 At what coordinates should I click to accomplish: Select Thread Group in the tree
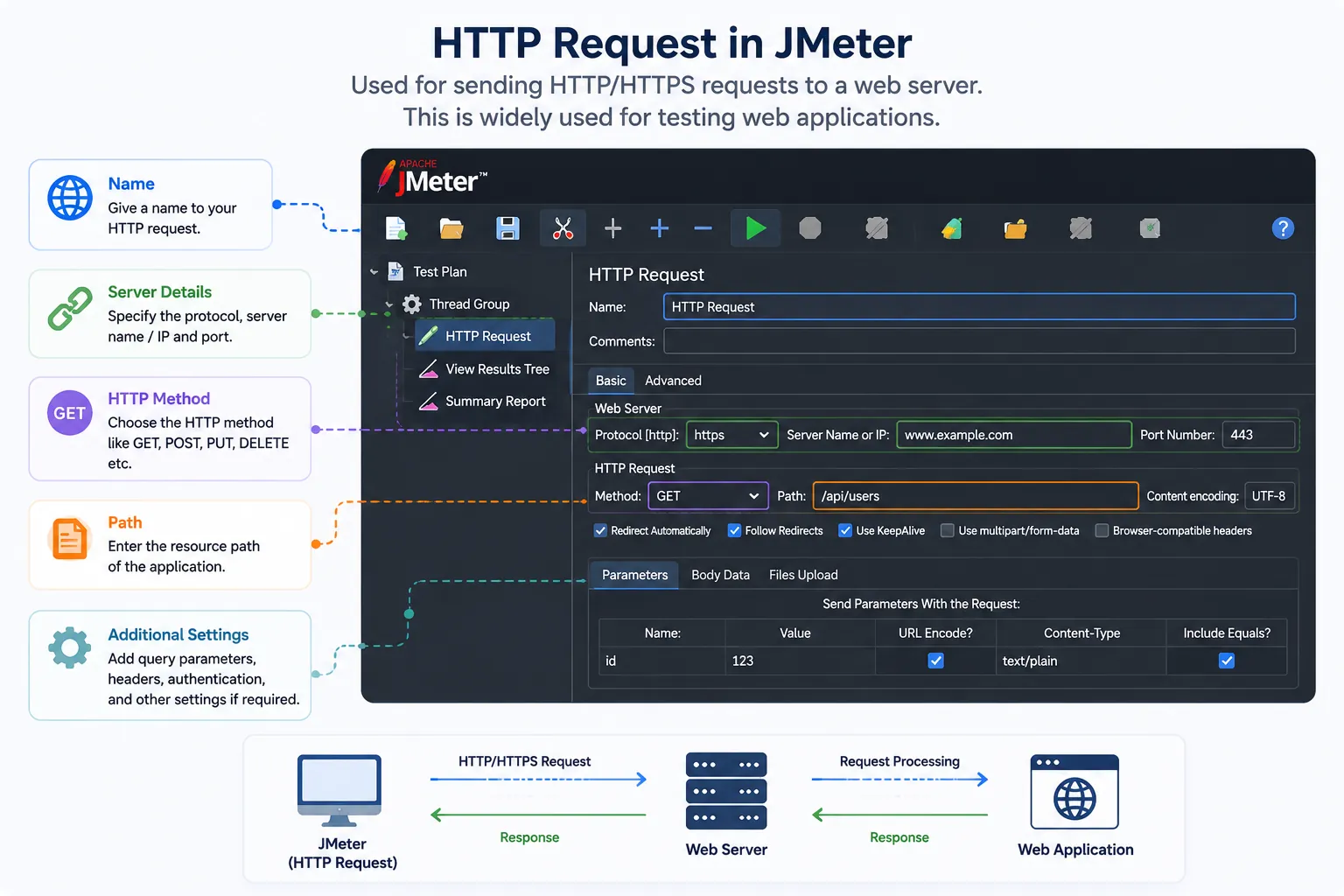point(469,304)
